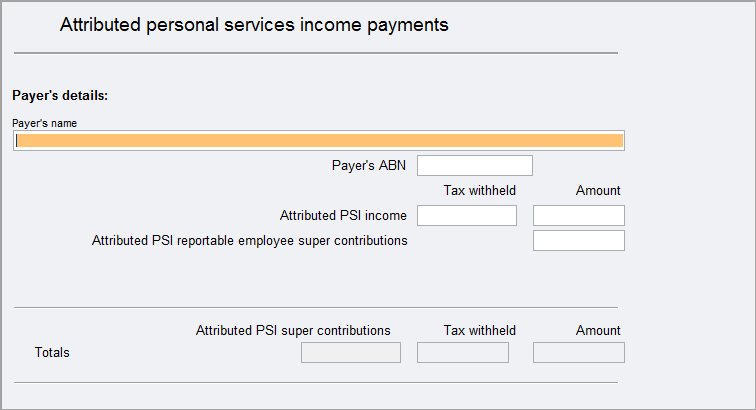The width and height of the screenshot is (756, 410).
Task: Select Attributed PSI income Tax withheld field
Action: point(466,216)
